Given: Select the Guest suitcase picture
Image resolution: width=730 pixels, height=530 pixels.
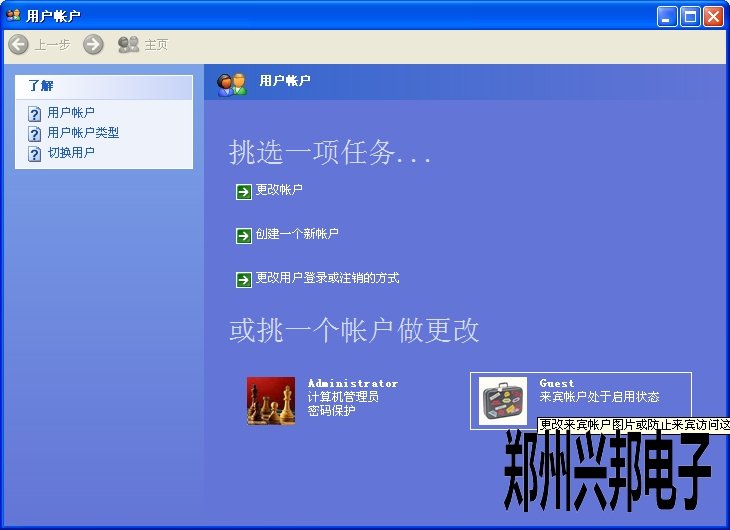Looking at the screenshot, I should click(502, 401).
